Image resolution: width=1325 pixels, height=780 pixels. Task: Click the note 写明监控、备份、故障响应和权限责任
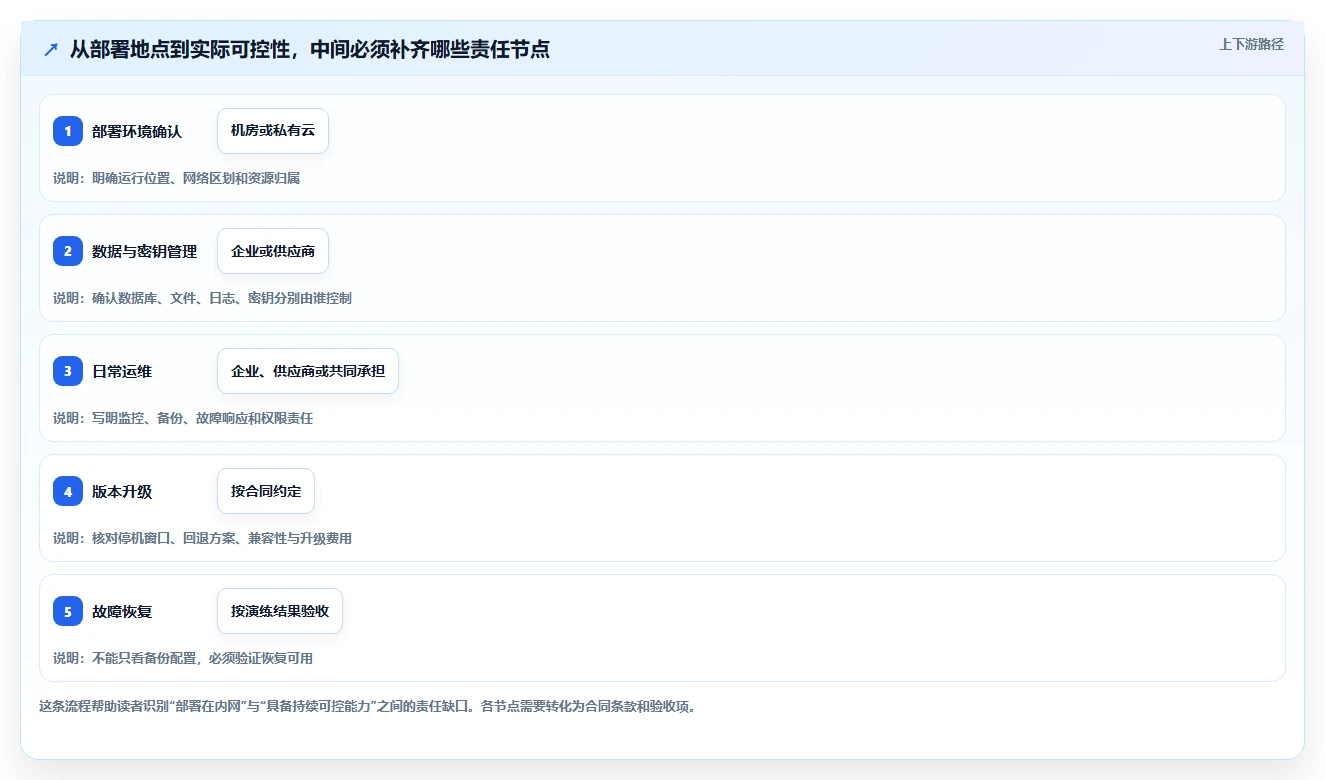tap(183, 418)
